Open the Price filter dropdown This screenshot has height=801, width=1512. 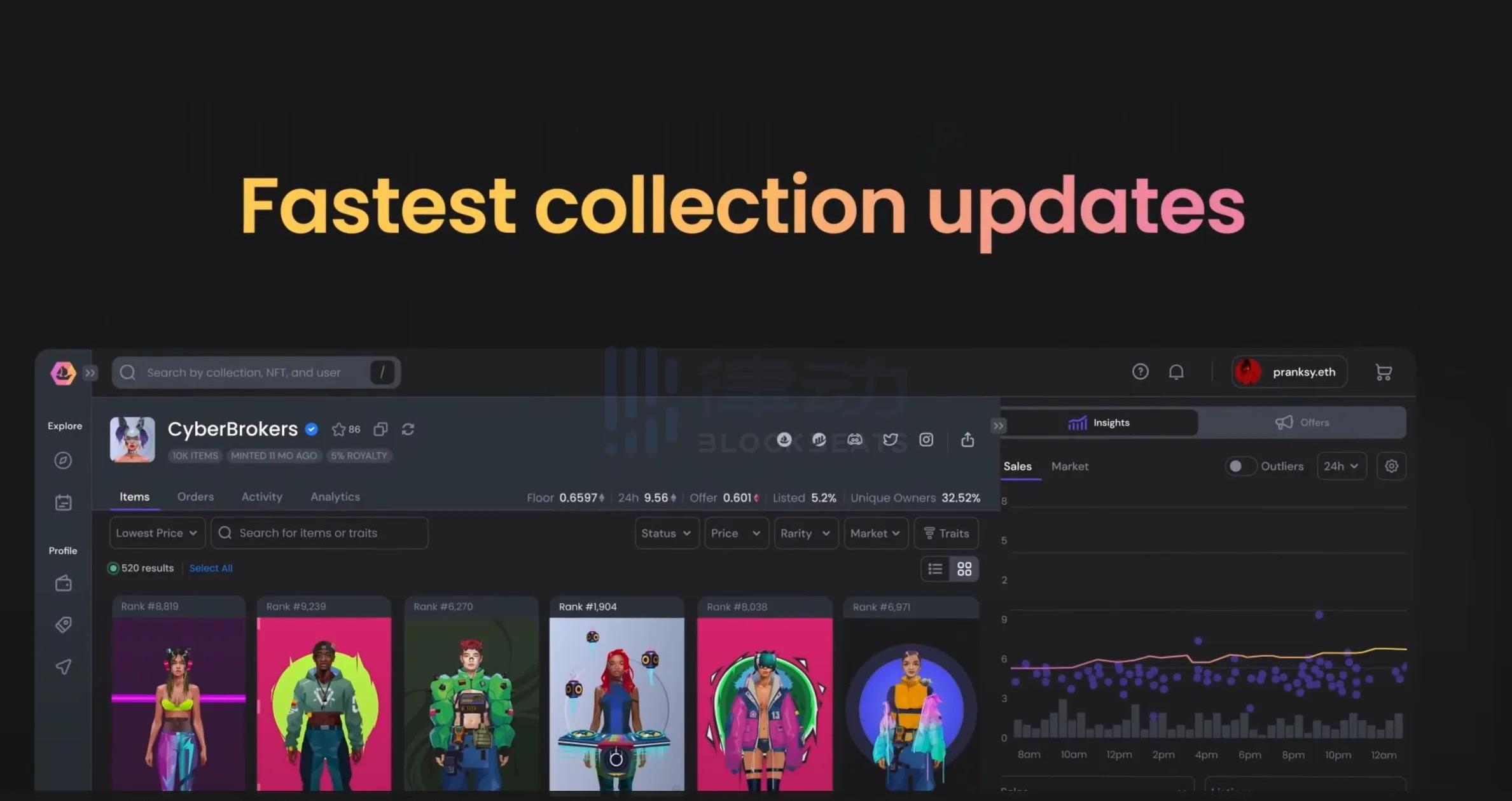pos(736,533)
